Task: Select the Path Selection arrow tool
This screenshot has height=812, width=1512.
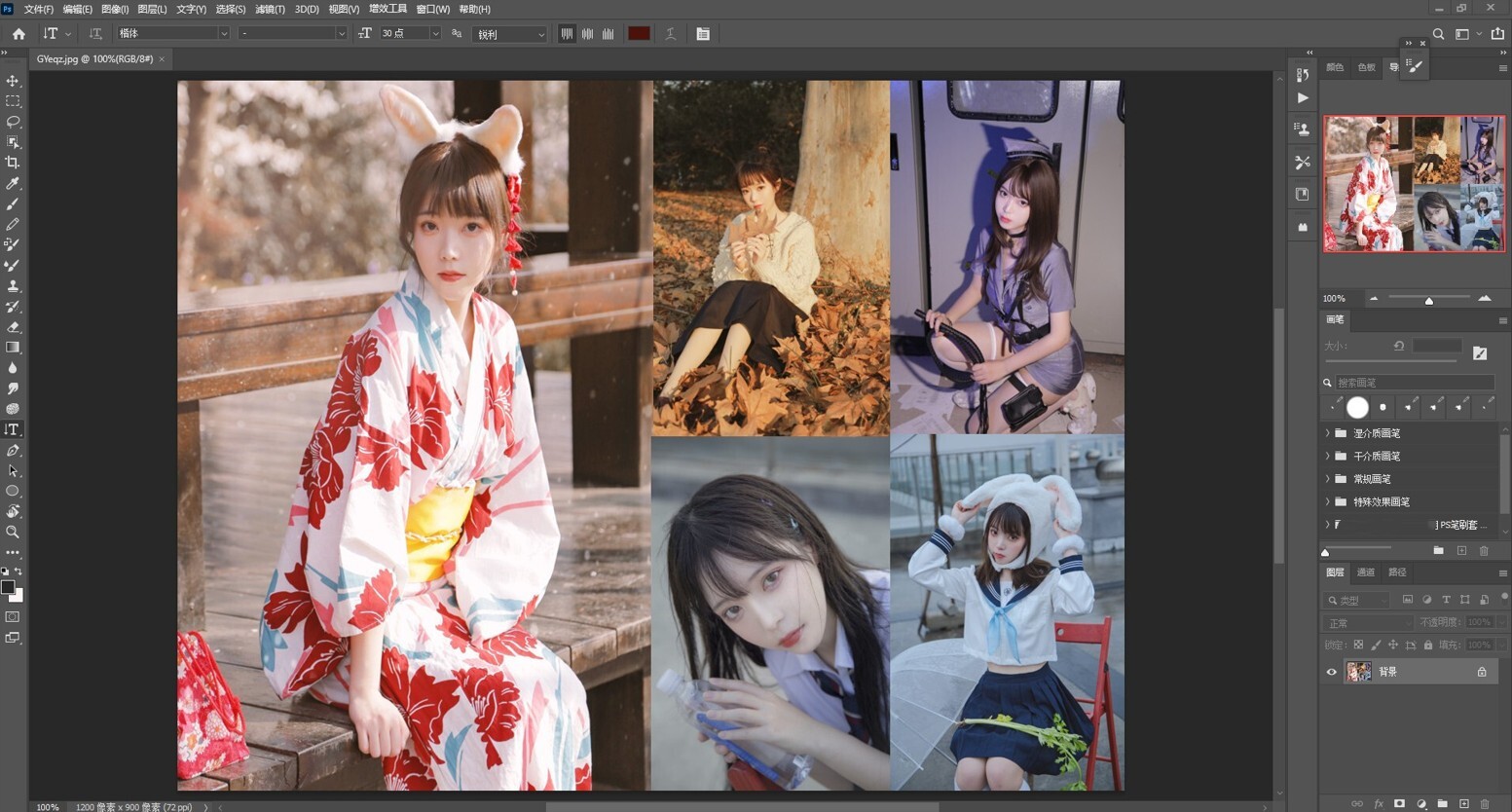Action: [13, 471]
